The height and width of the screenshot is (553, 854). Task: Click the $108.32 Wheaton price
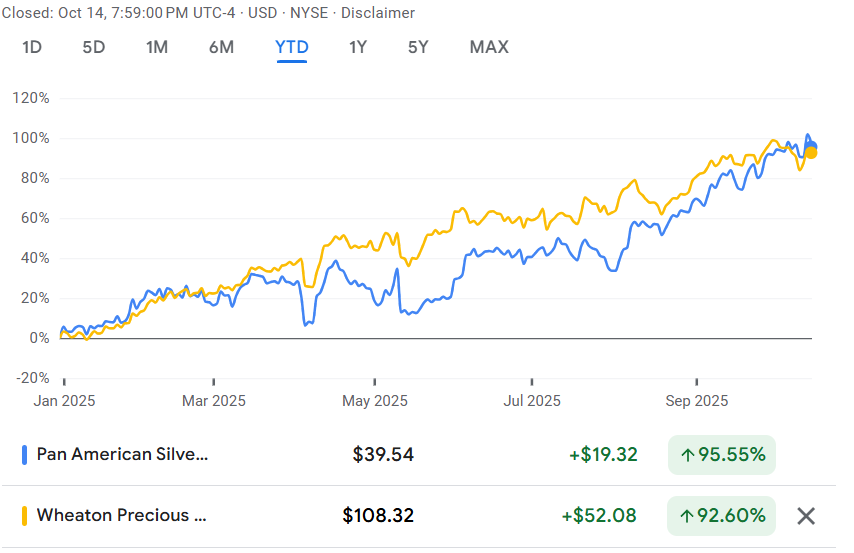[x=378, y=516]
